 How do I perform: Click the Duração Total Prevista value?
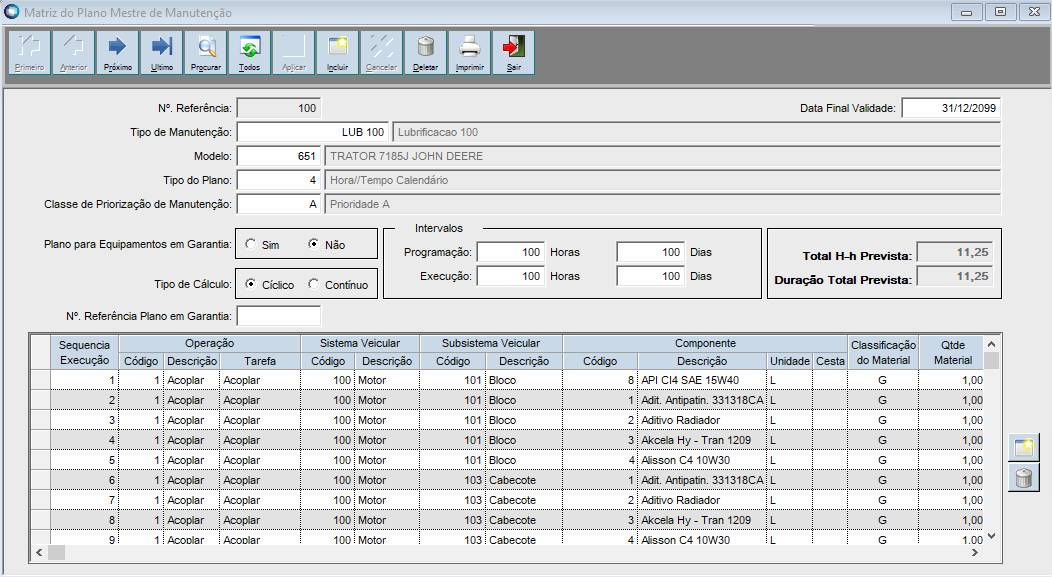(x=955, y=276)
